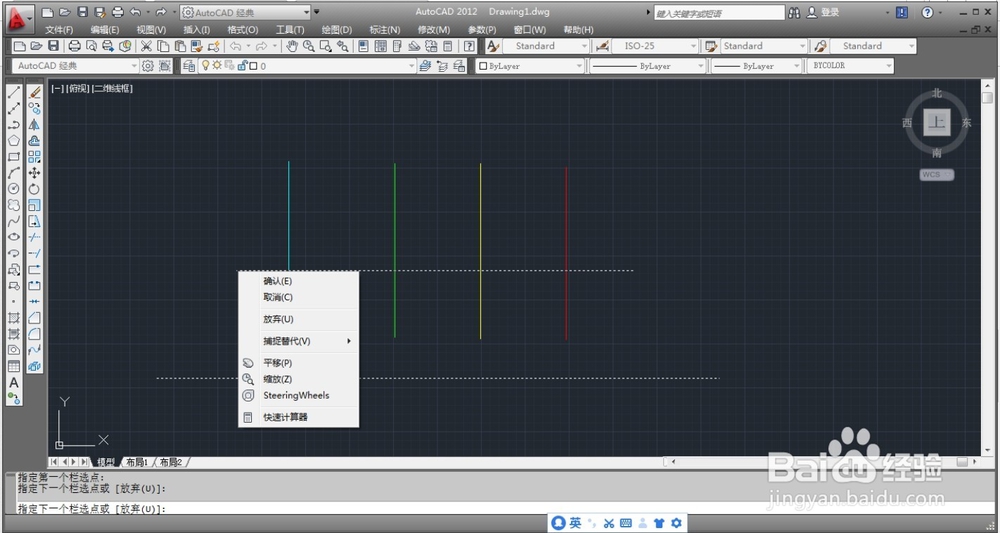The width and height of the screenshot is (1000, 533).
Task: Click the vertical scrollbar thumb of the drawing area
Action: [x=987, y=98]
